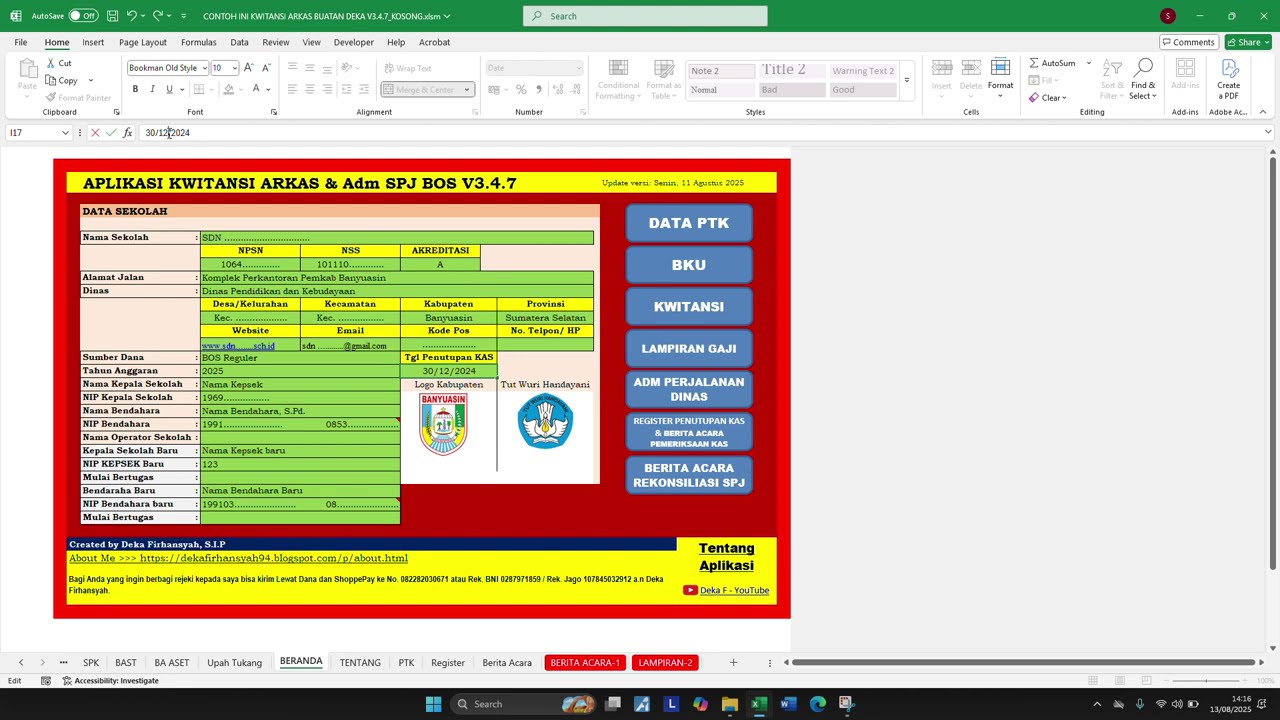
Task: Switch to the LAMPIRAN-2 sheet
Action: 665,662
